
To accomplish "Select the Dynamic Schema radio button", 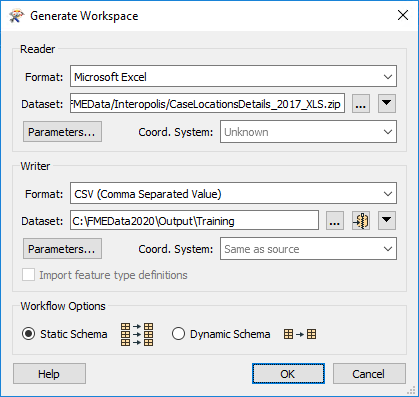I will (x=178, y=334).
